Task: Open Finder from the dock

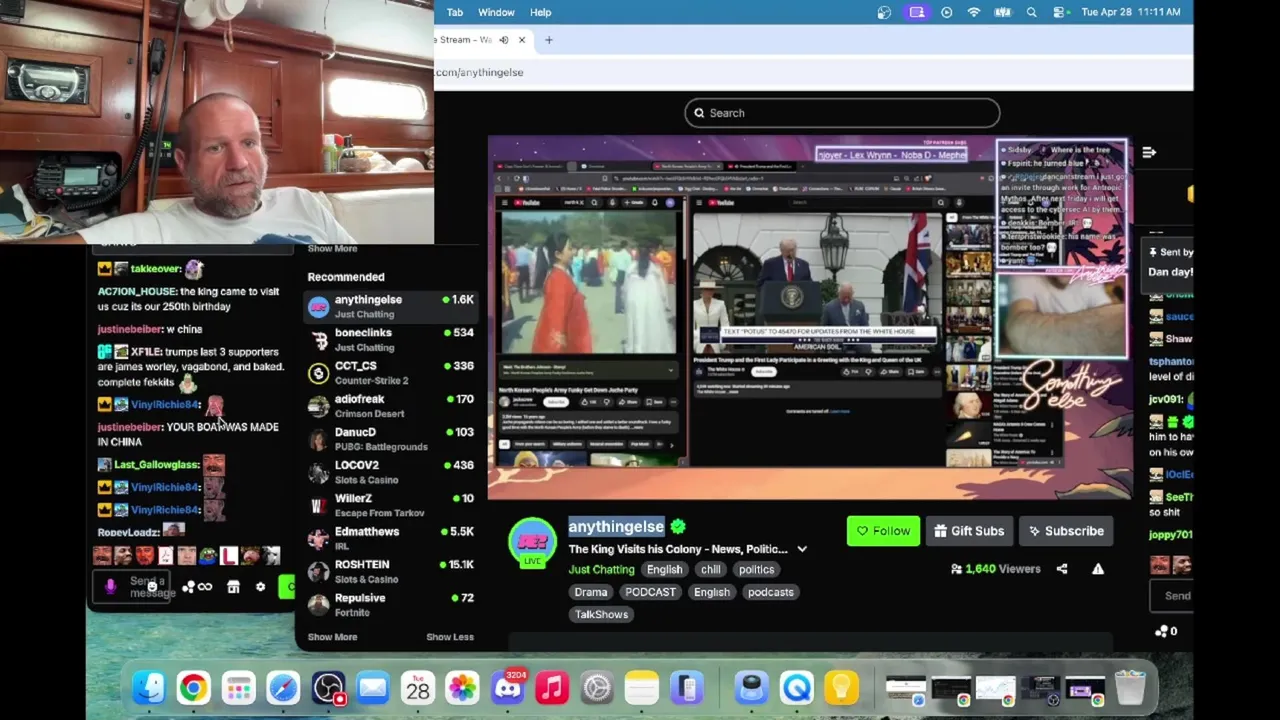Action: coord(148,688)
